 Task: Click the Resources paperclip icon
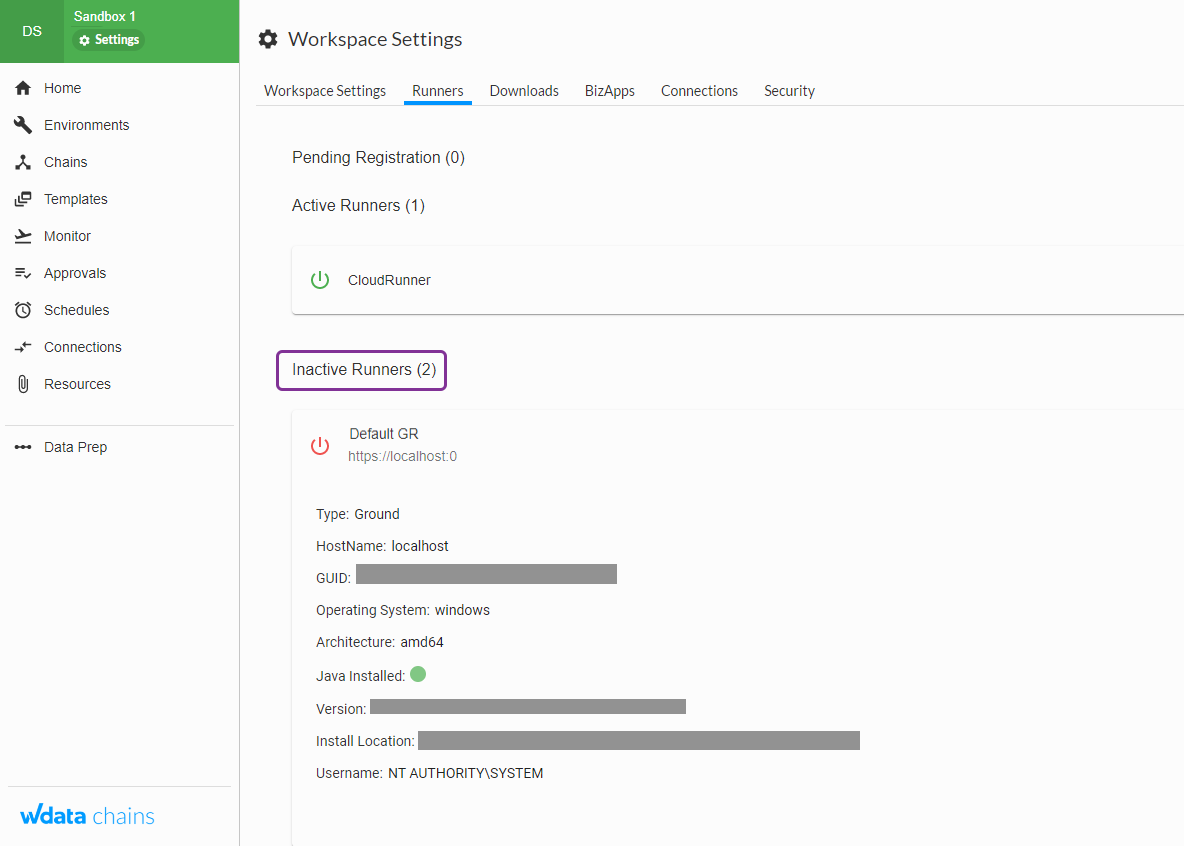pos(23,384)
